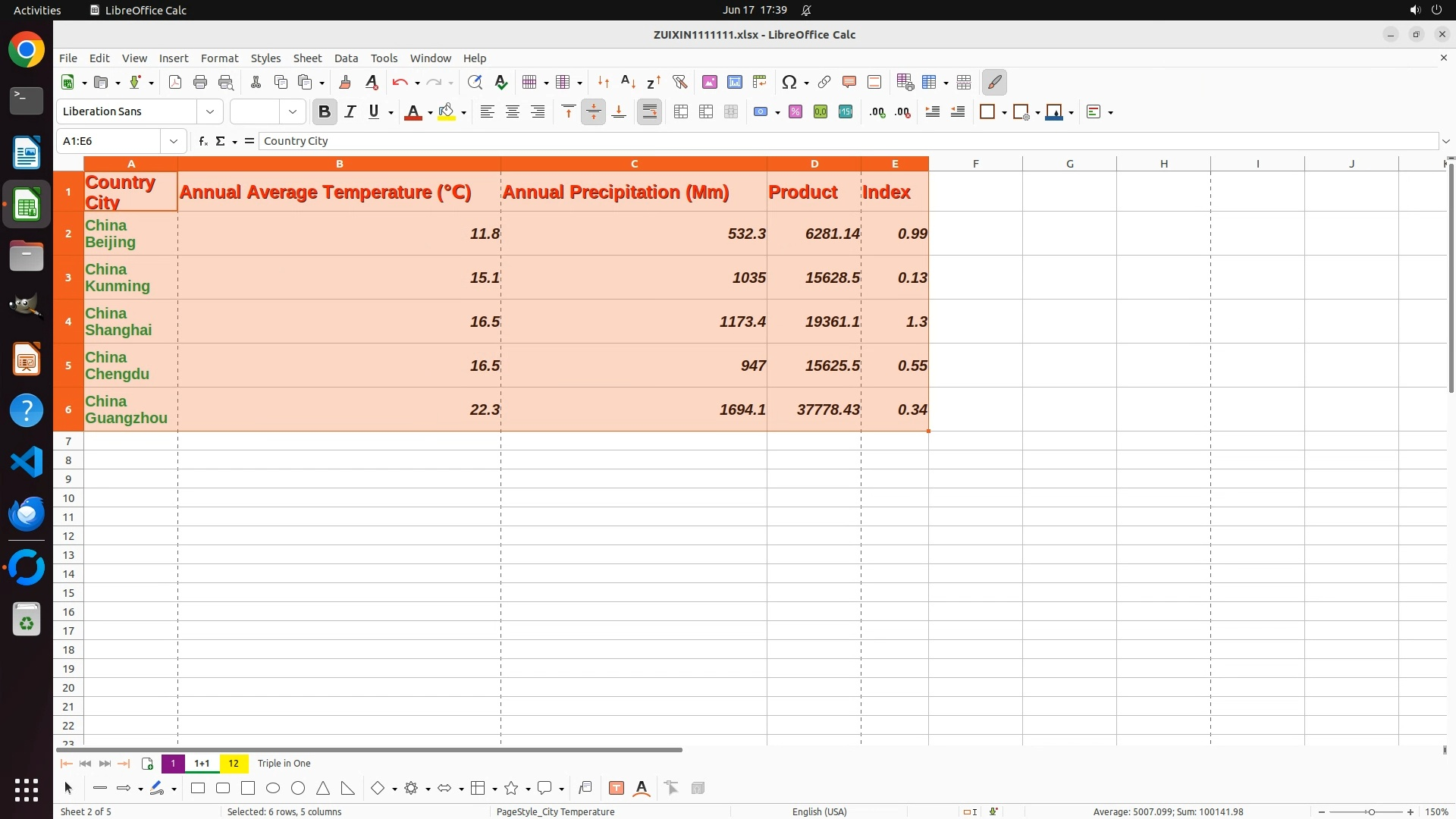Open the Name Box dropdown arrow
The width and height of the screenshot is (1456, 819).
(174, 141)
